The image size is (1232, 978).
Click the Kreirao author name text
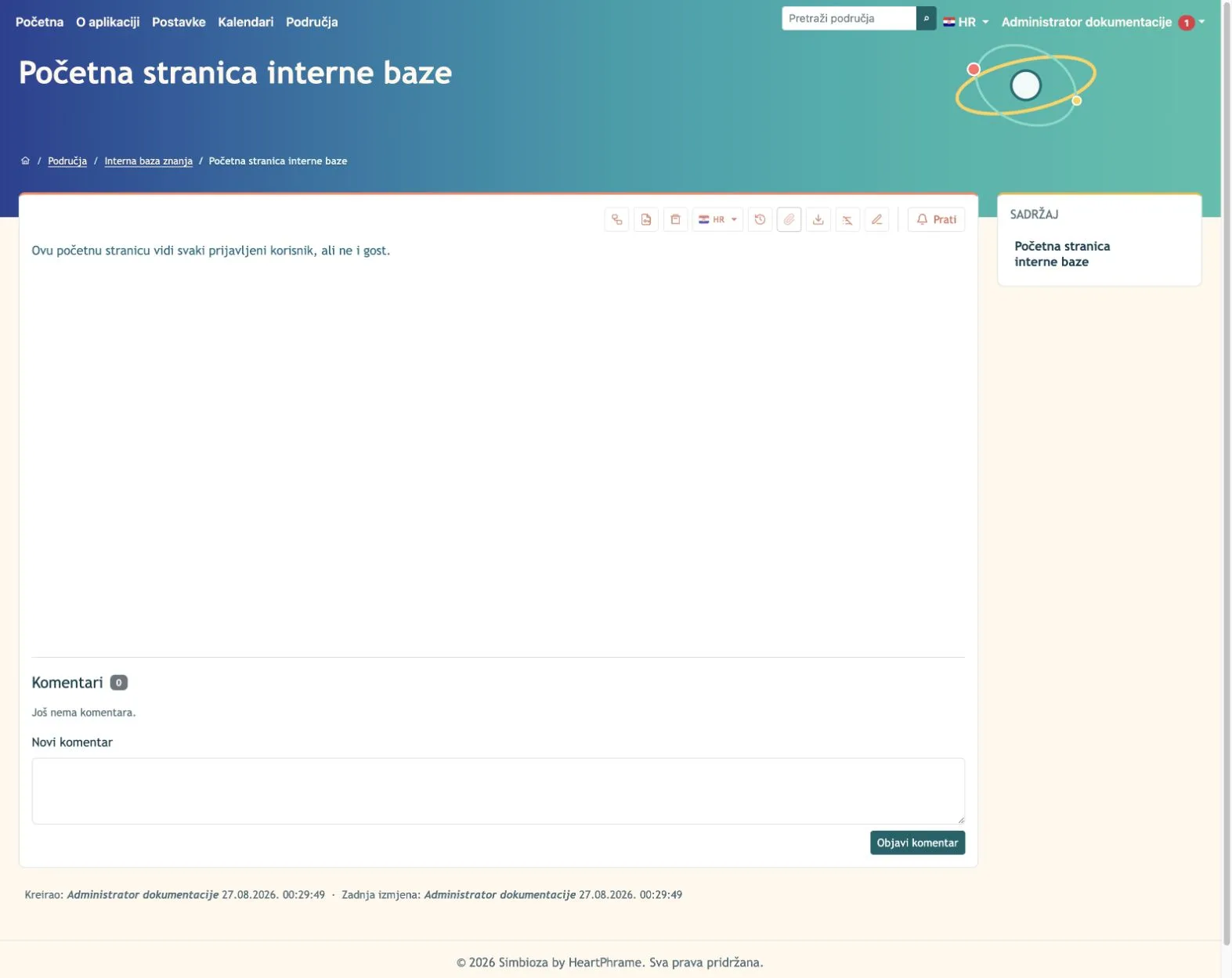[x=143, y=894]
